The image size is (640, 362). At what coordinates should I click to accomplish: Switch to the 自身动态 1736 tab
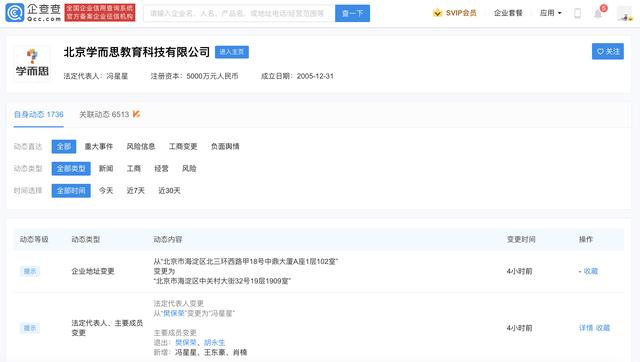pyautogui.click(x=39, y=114)
